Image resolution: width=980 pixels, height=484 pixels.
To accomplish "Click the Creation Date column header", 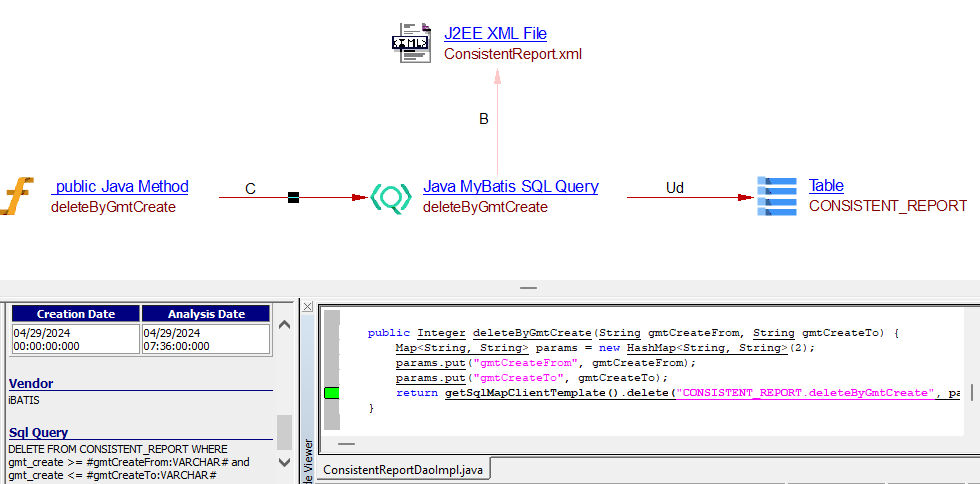I will tap(75, 314).
